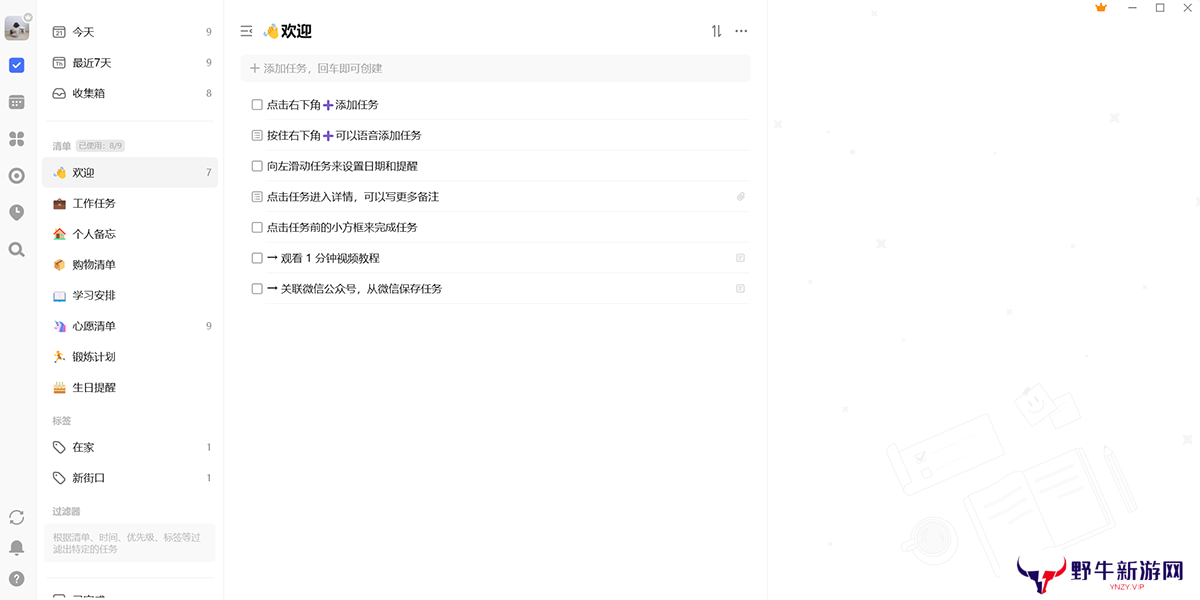The height and width of the screenshot is (600, 1200).
Task: Filter by the 在家 tag
Action: 130,448
